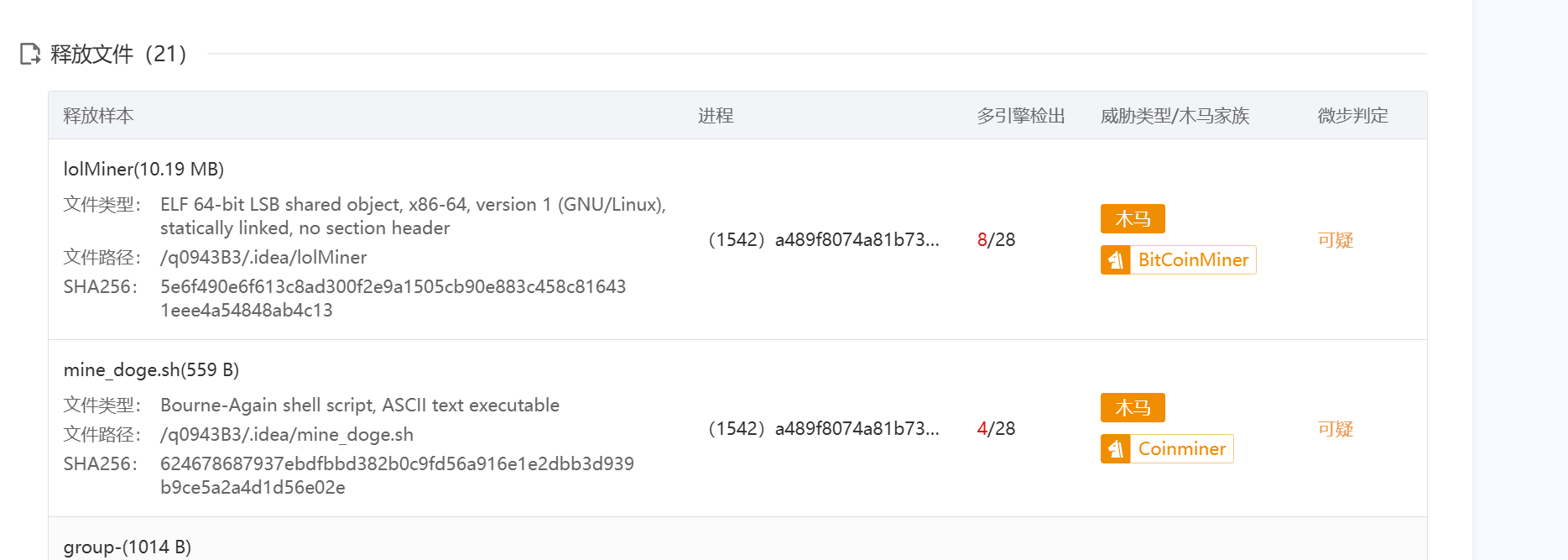Open the Coinminer family label
Image resolution: width=1568 pixels, height=560 pixels.
coord(1181,449)
